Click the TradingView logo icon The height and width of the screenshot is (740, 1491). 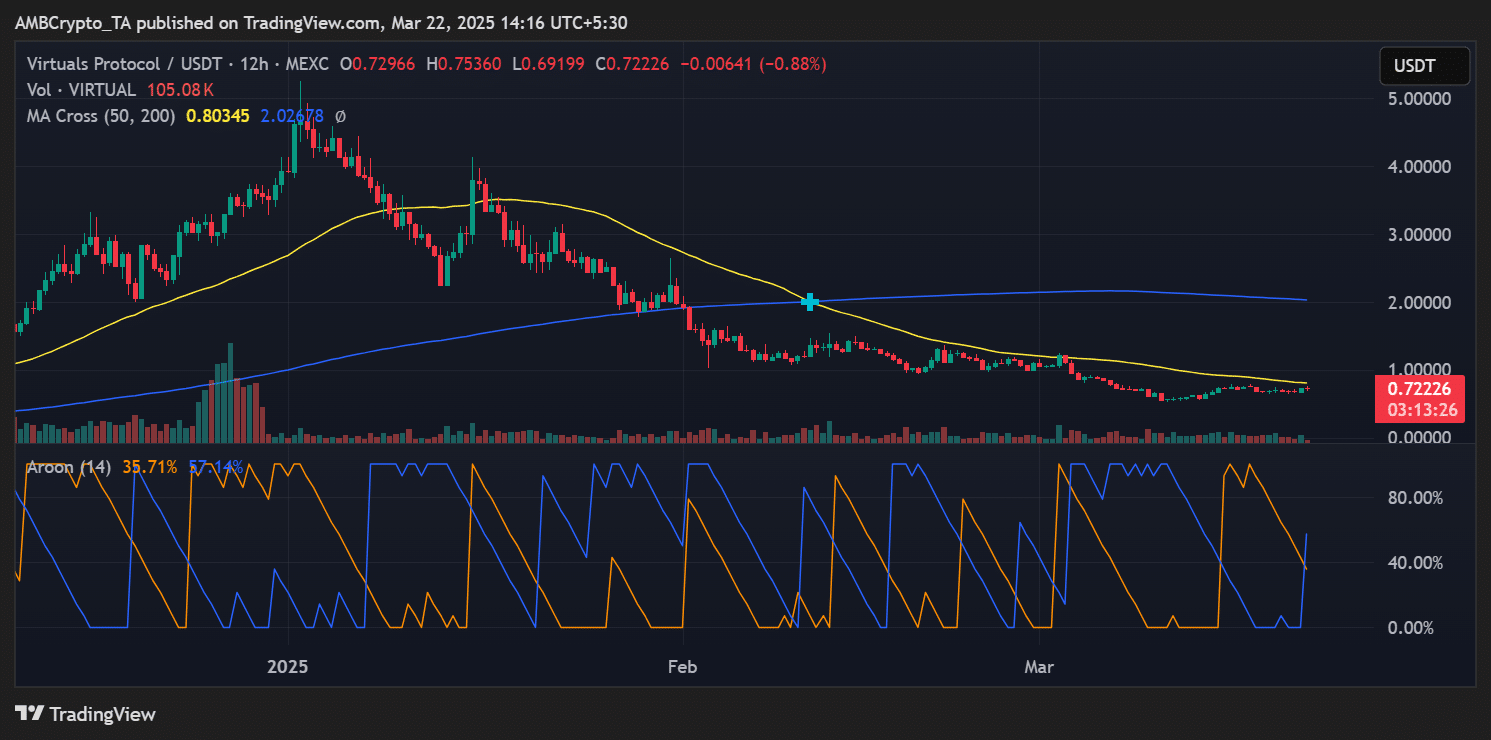(x=30, y=714)
